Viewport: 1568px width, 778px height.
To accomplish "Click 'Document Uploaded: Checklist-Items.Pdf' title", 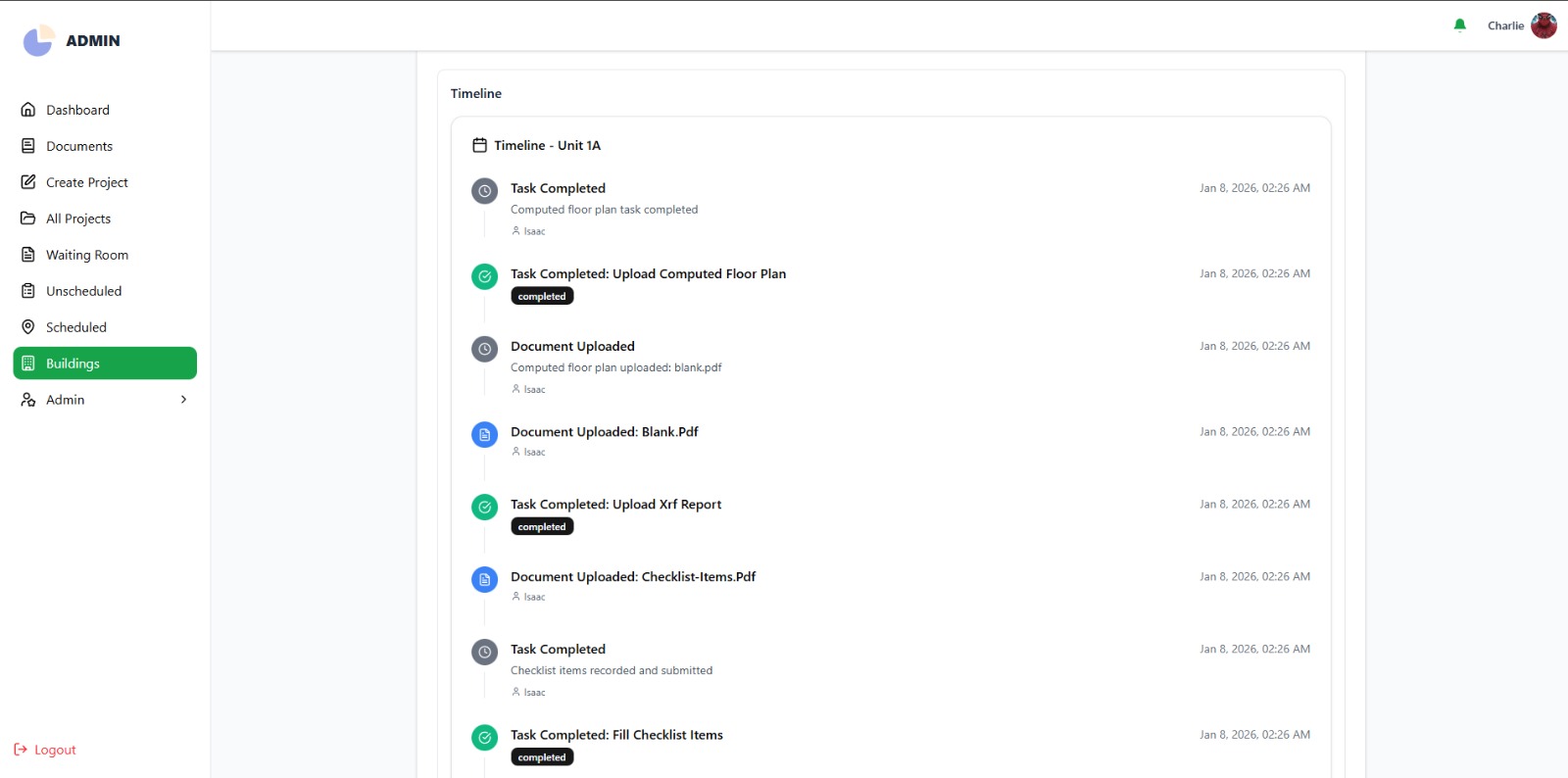I will [x=633, y=577].
